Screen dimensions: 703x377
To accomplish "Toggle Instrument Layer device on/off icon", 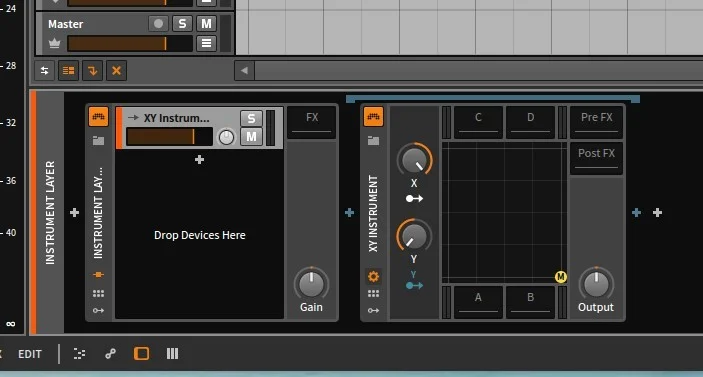I will [99, 117].
